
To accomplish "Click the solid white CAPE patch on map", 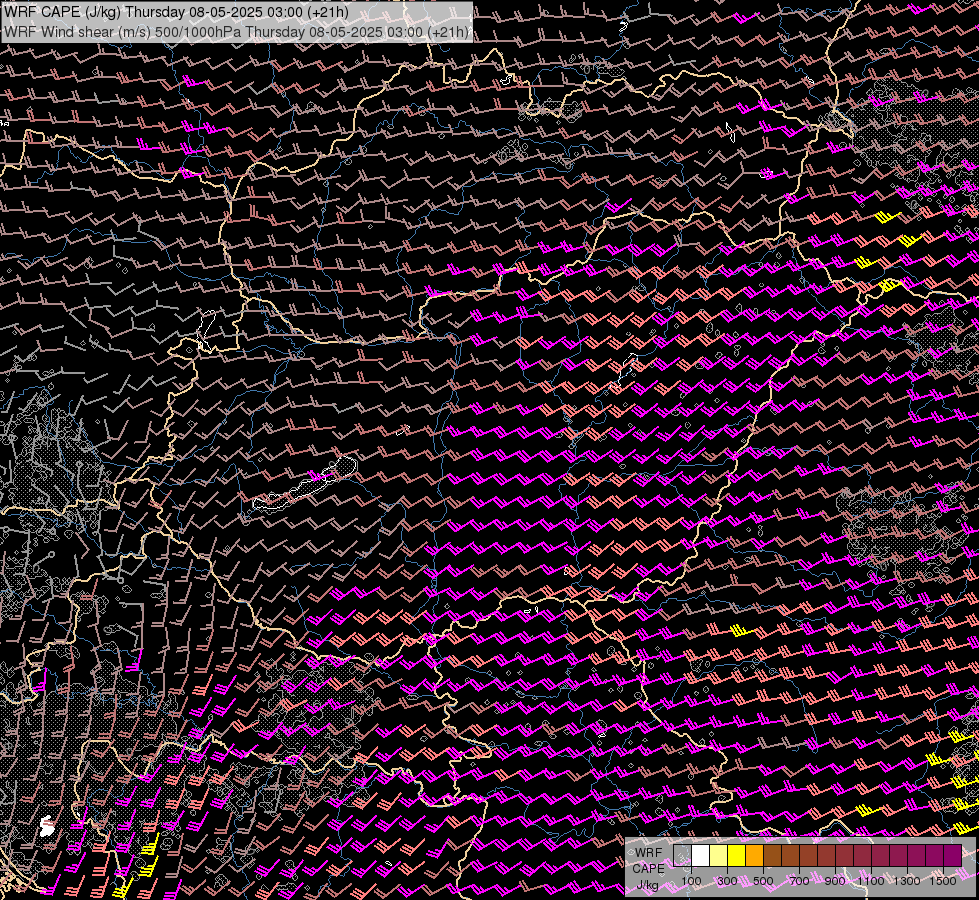I will coord(46,826).
